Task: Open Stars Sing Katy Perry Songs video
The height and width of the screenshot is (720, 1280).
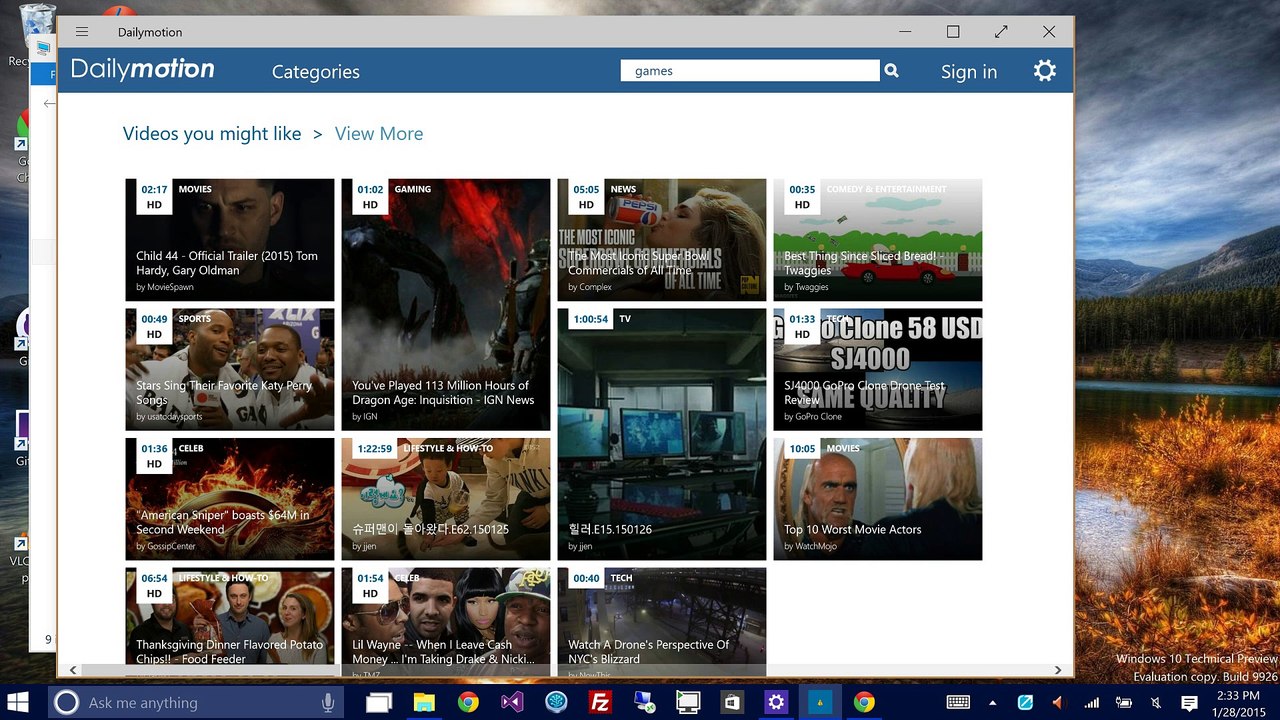Action: [x=230, y=370]
